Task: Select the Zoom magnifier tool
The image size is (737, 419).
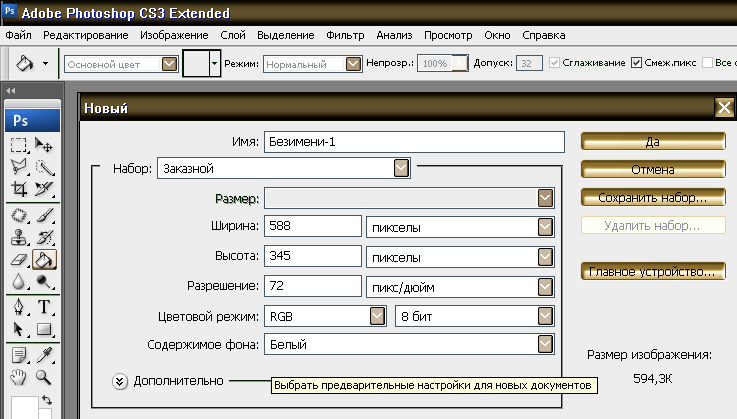Action: pyautogui.click(x=44, y=377)
